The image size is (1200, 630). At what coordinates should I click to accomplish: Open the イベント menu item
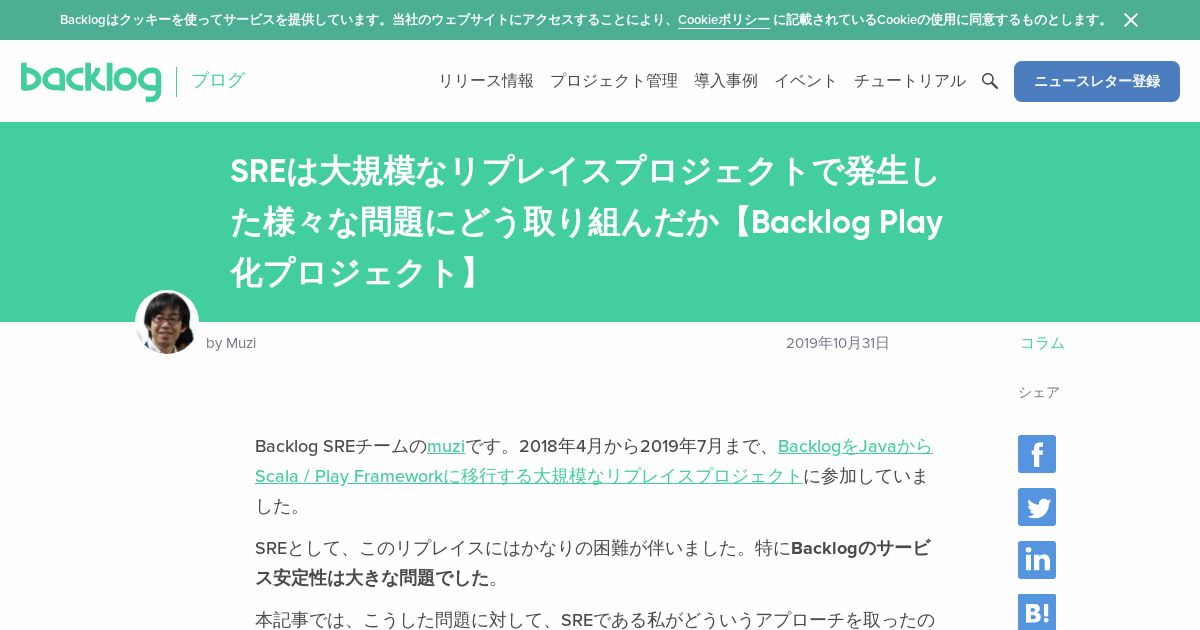click(806, 81)
